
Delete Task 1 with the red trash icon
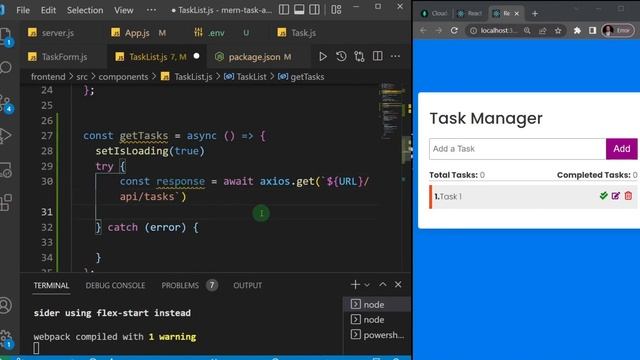(x=628, y=196)
